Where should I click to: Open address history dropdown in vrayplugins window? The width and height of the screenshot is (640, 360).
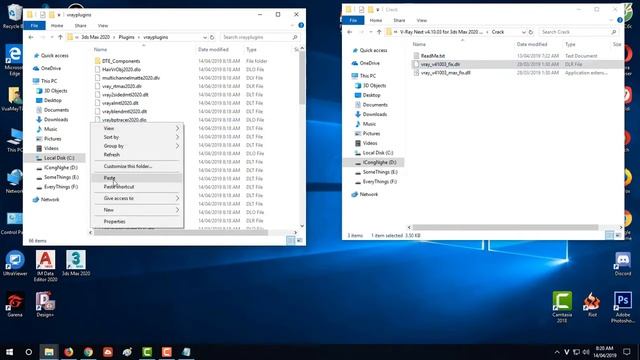[204, 37]
